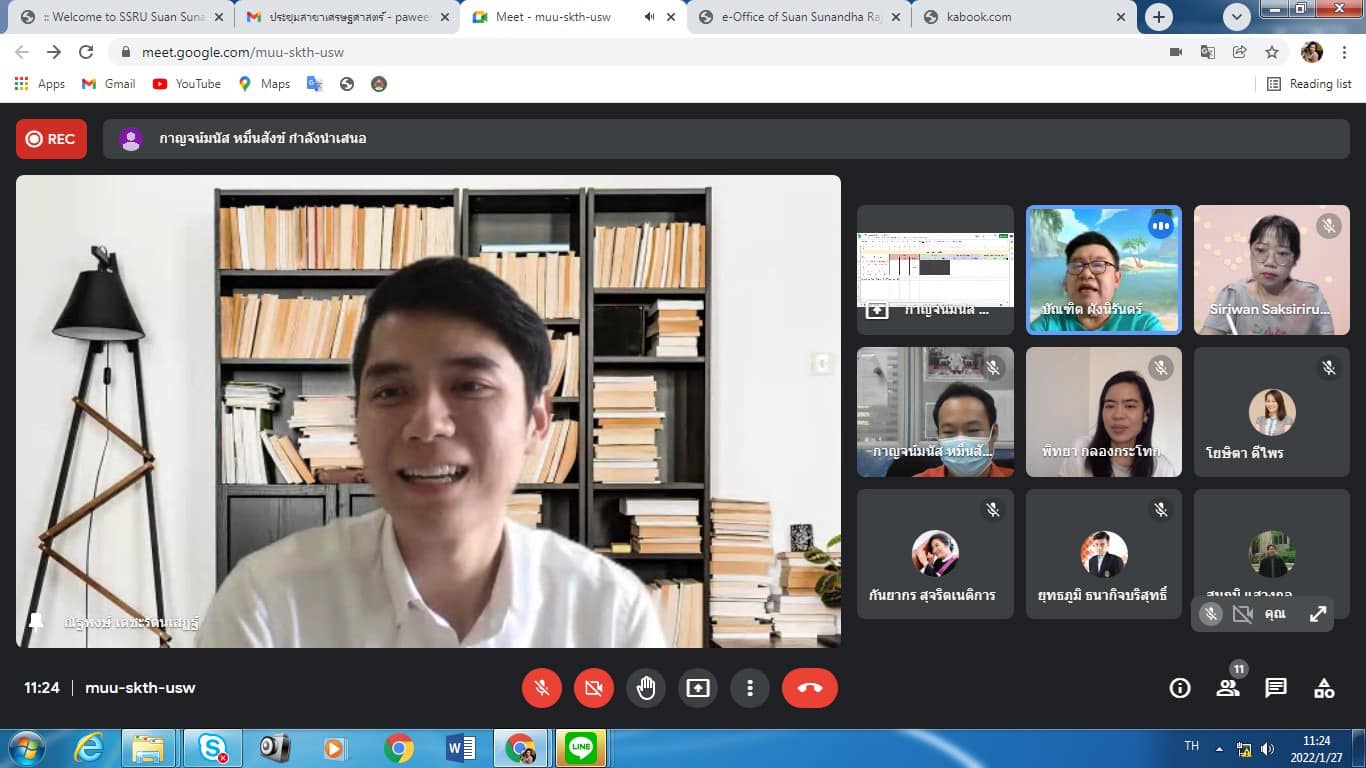The height and width of the screenshot is (768, 1366).
Task: Open a new browser tab
Action: click(x=1159, y=17)
